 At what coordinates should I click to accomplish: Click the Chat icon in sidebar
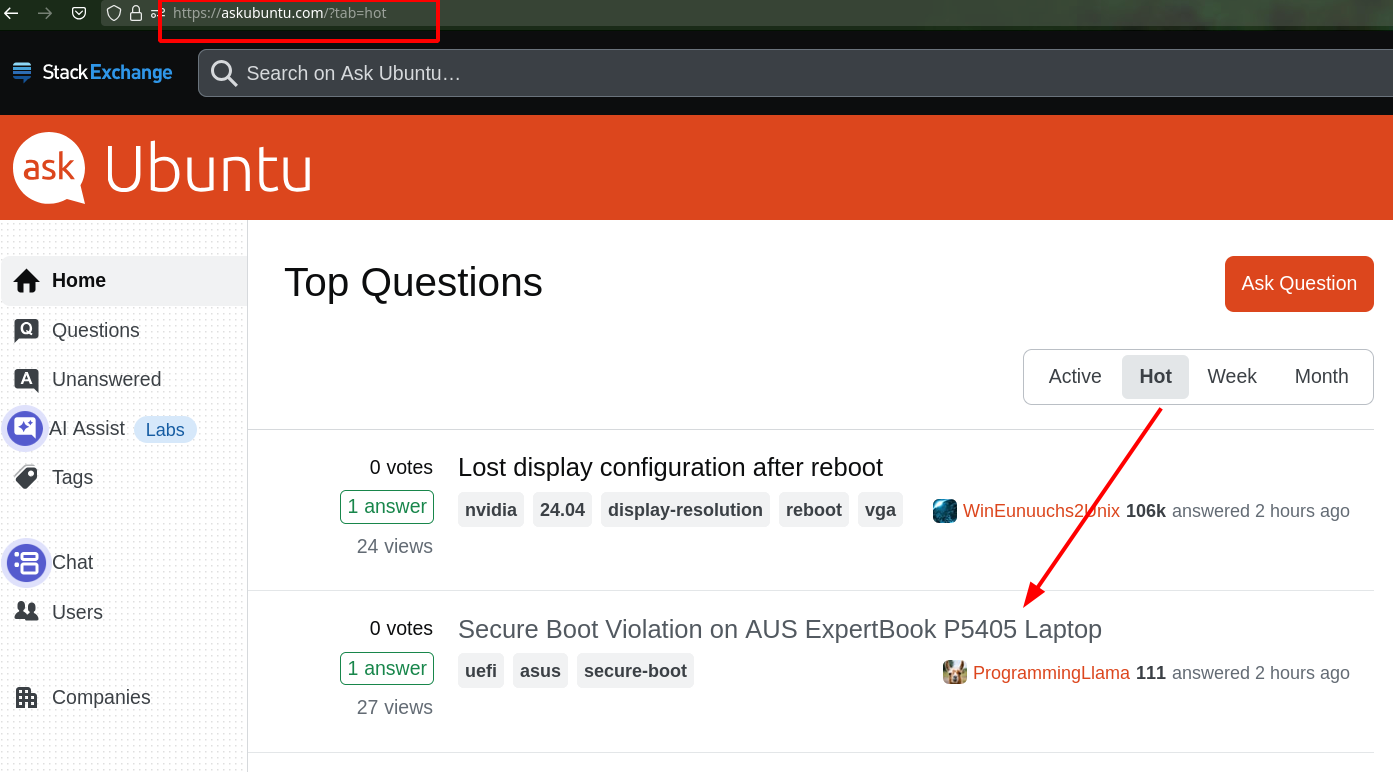tap(26, 562)
